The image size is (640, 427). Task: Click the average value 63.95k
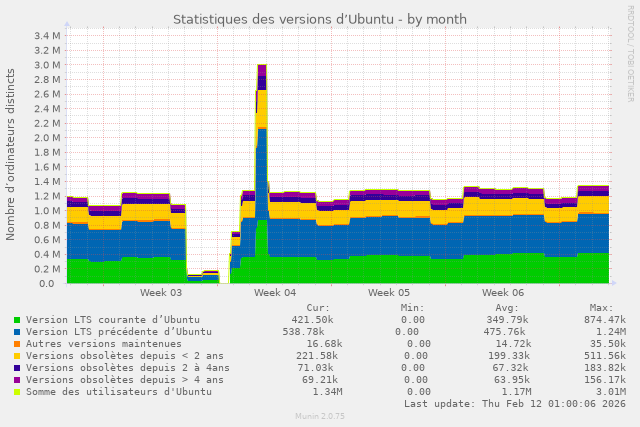[x=512, y=380]
